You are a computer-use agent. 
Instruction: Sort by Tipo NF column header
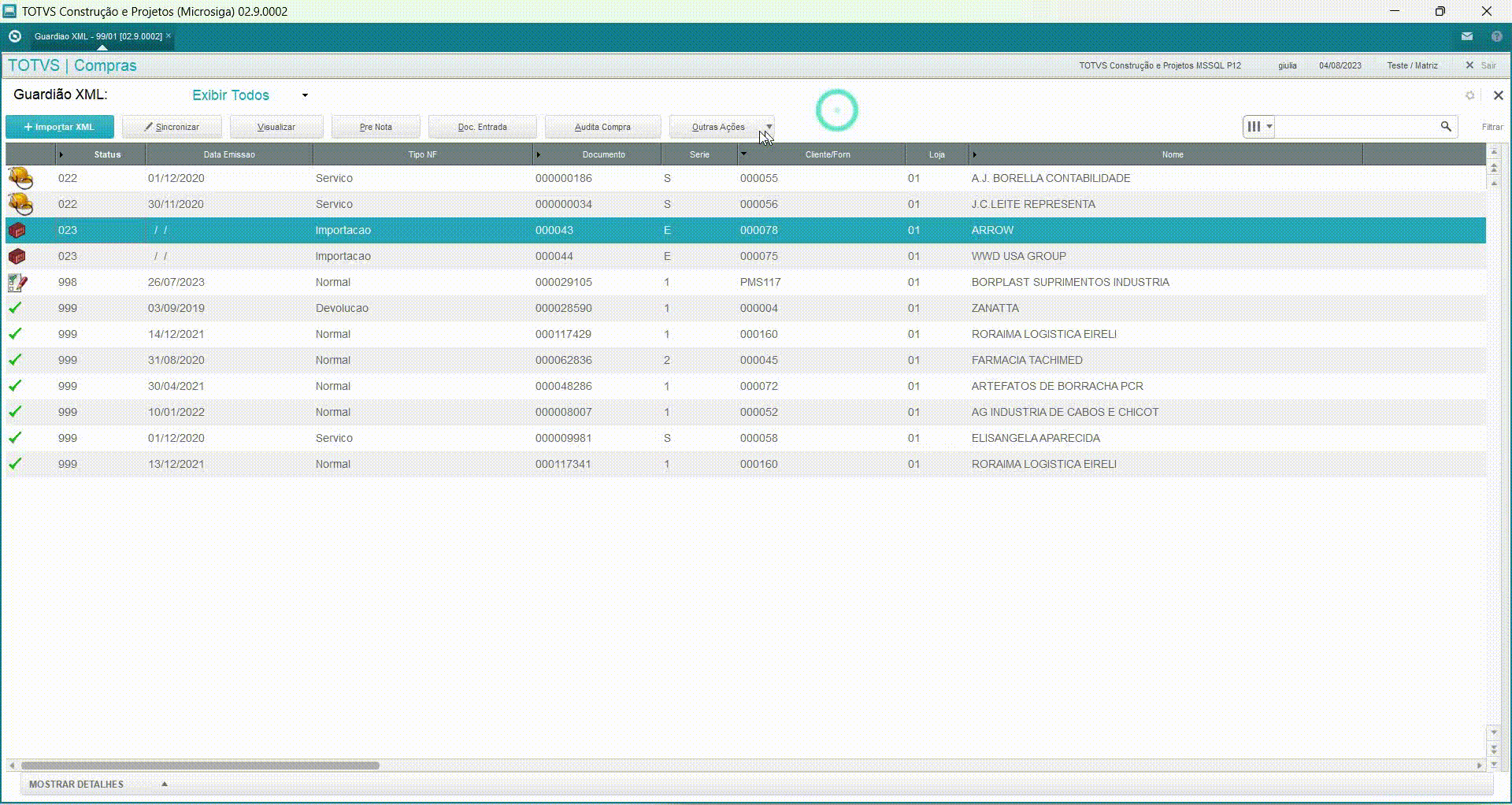[x=423, y=154]
